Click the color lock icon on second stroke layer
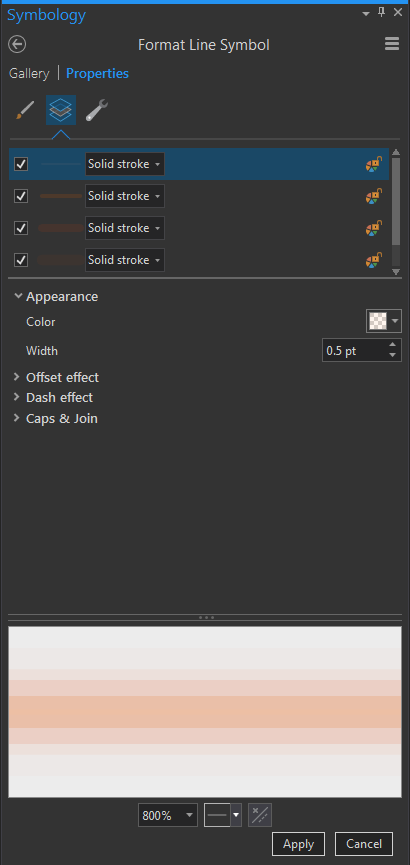 [x=374, y=196]
